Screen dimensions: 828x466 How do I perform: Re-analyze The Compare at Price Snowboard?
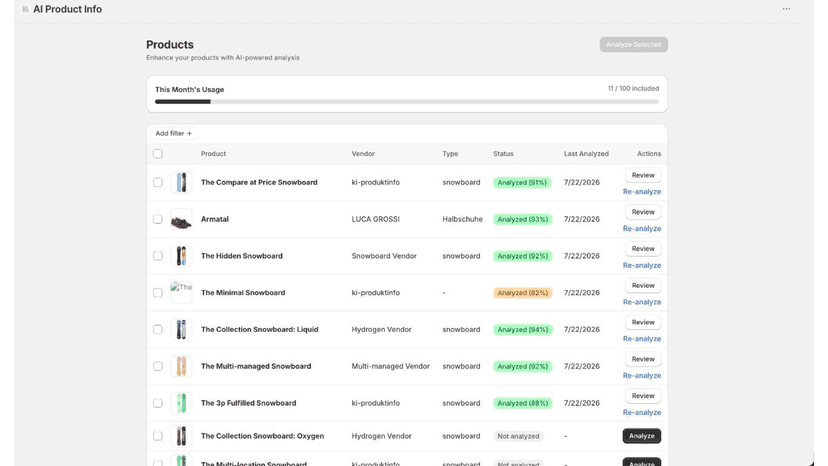pyautogui.click(x=642, y=192)
